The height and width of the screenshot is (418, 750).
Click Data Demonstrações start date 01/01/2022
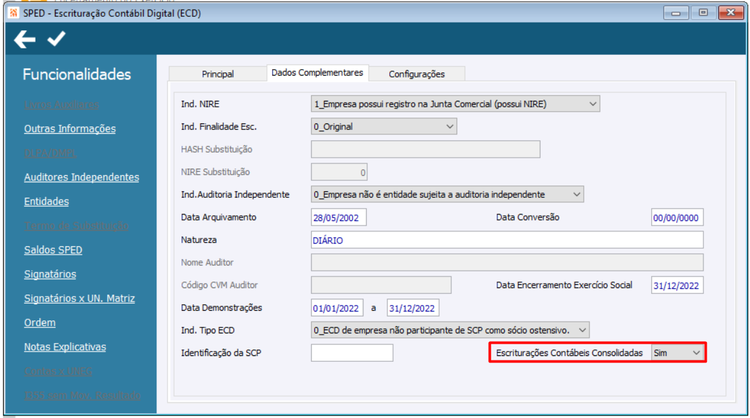[337, 308]
